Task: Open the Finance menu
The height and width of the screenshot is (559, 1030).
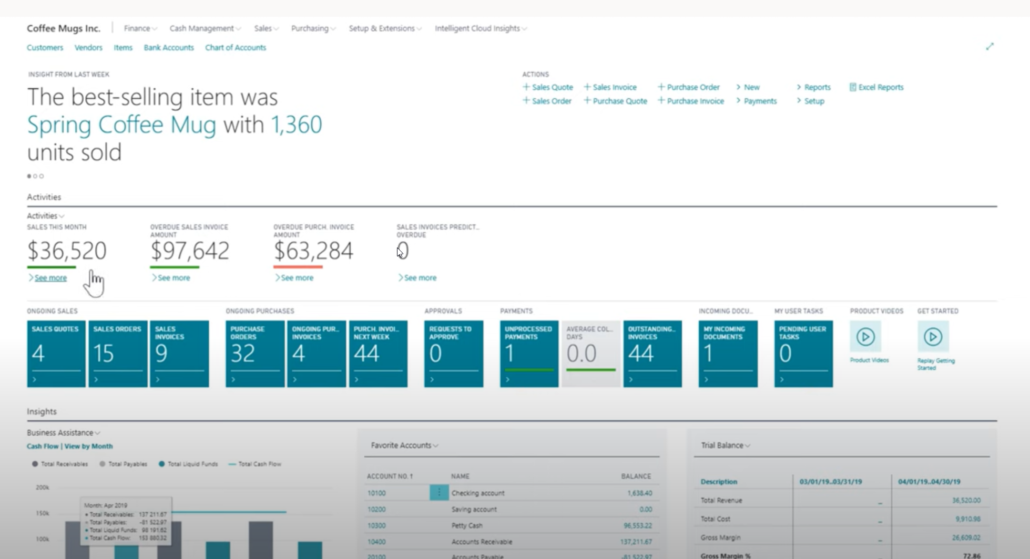Action: [140, 28]
